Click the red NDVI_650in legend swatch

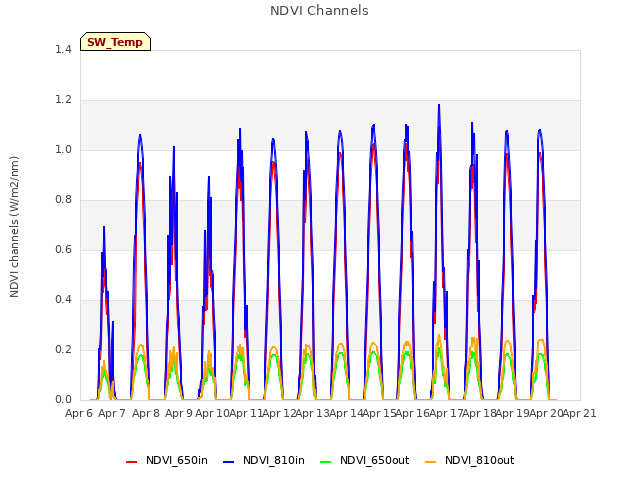point(131,462)
